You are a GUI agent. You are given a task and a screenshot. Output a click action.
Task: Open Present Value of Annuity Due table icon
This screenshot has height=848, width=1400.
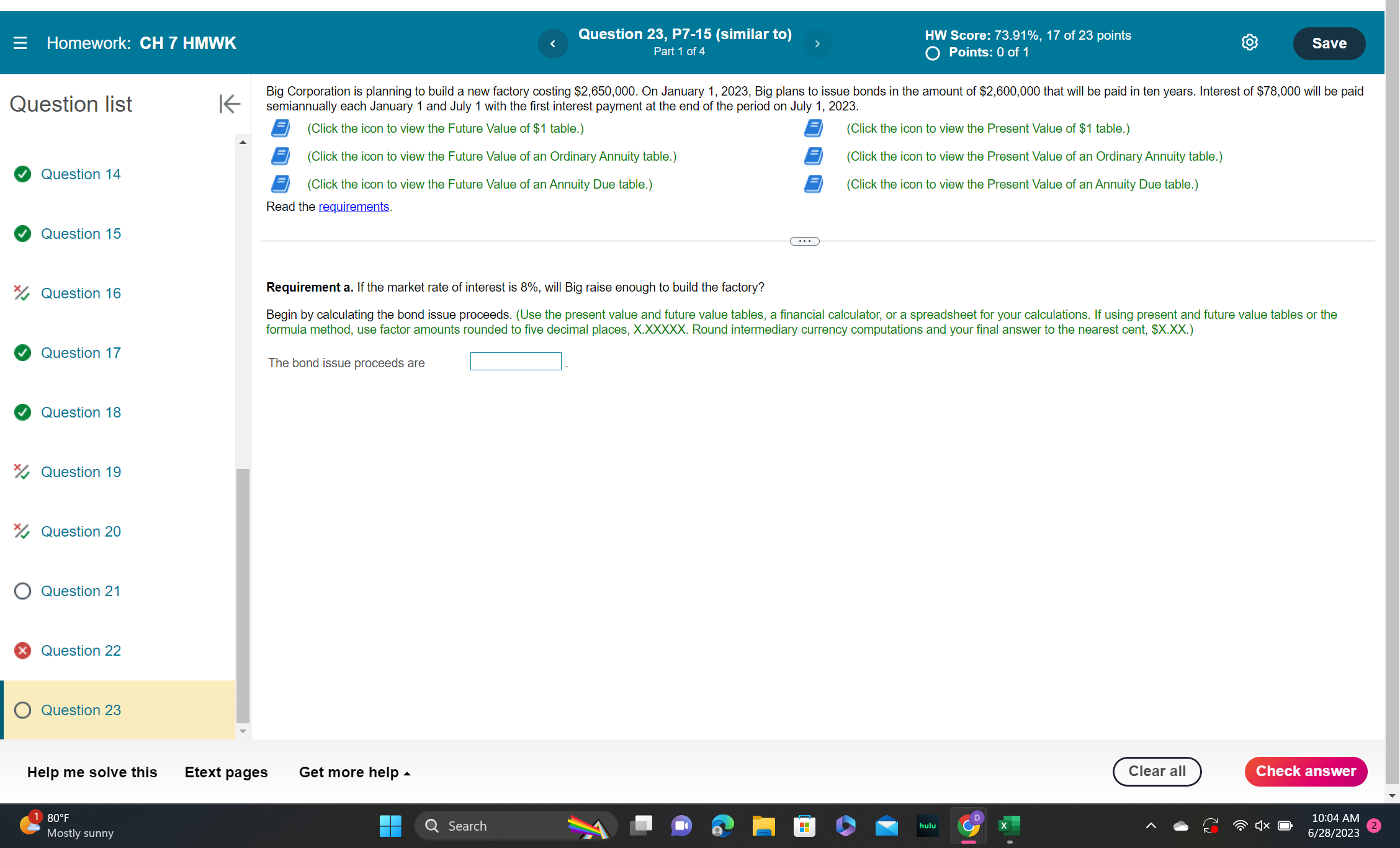point(814,184)
